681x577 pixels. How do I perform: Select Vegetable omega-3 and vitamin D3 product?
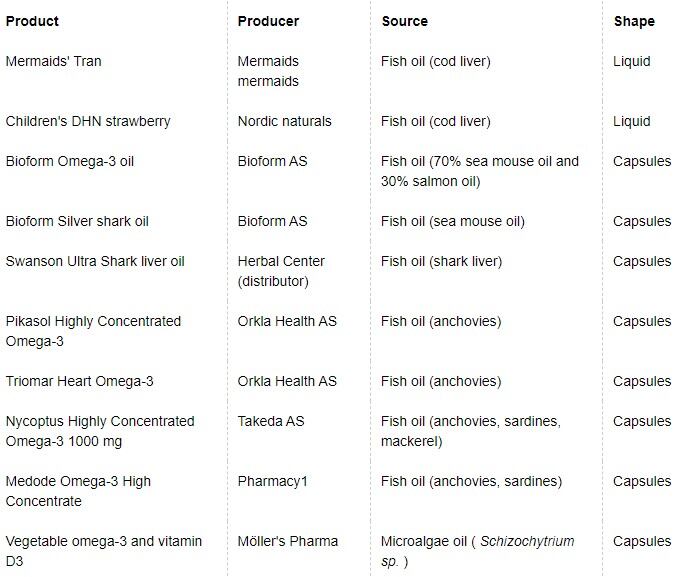104,551
